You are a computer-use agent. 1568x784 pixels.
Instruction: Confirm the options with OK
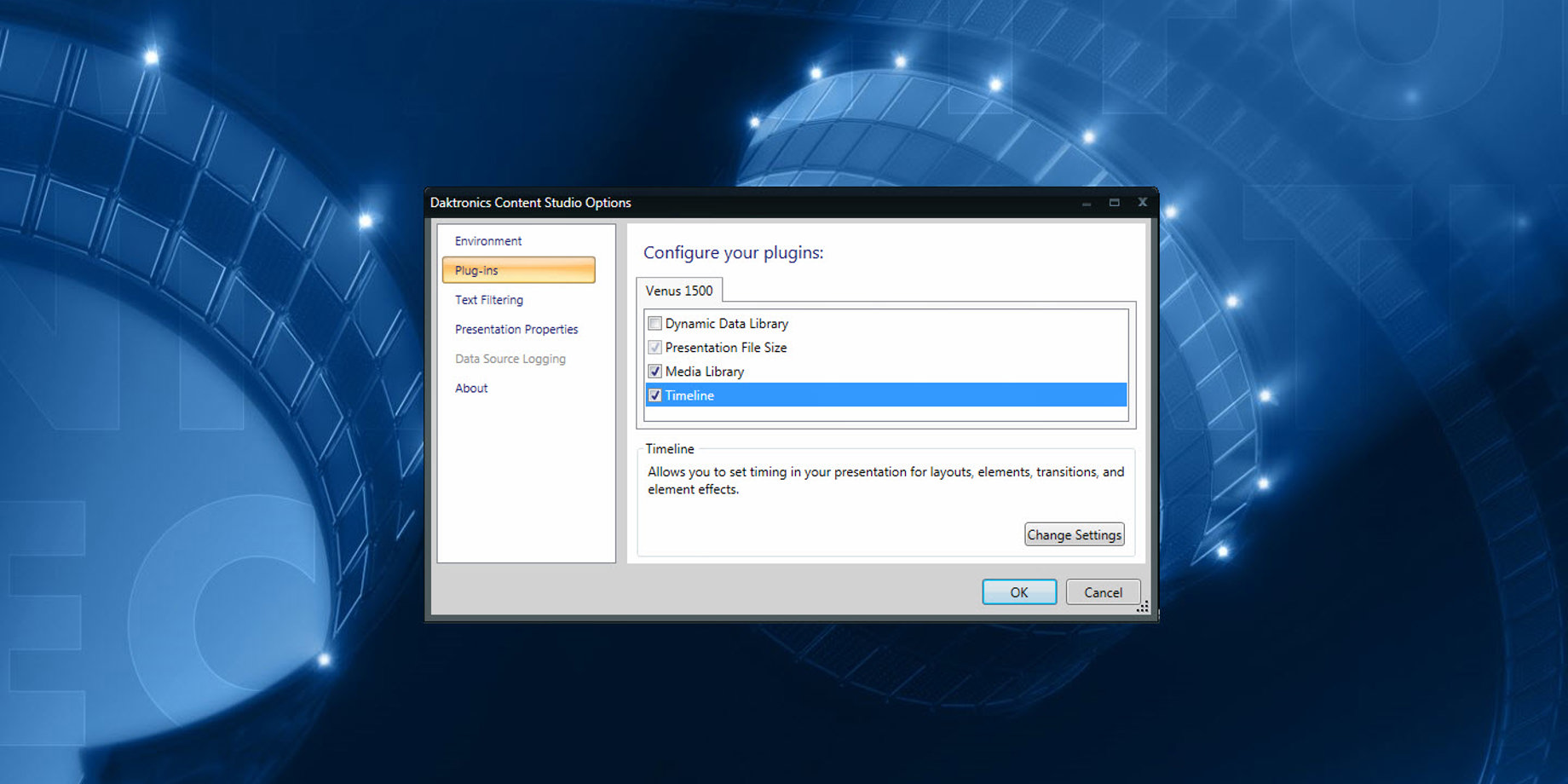pos(1019,592)
